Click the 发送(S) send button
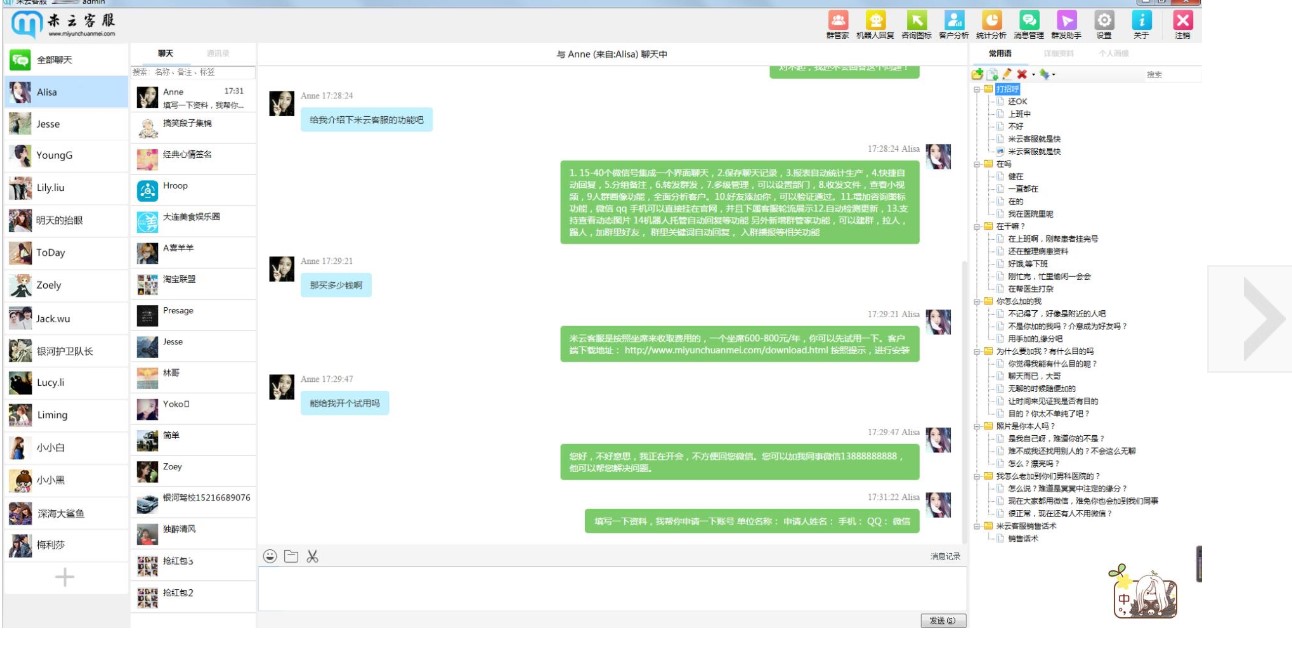The image size is (1292, 654). 943,621
